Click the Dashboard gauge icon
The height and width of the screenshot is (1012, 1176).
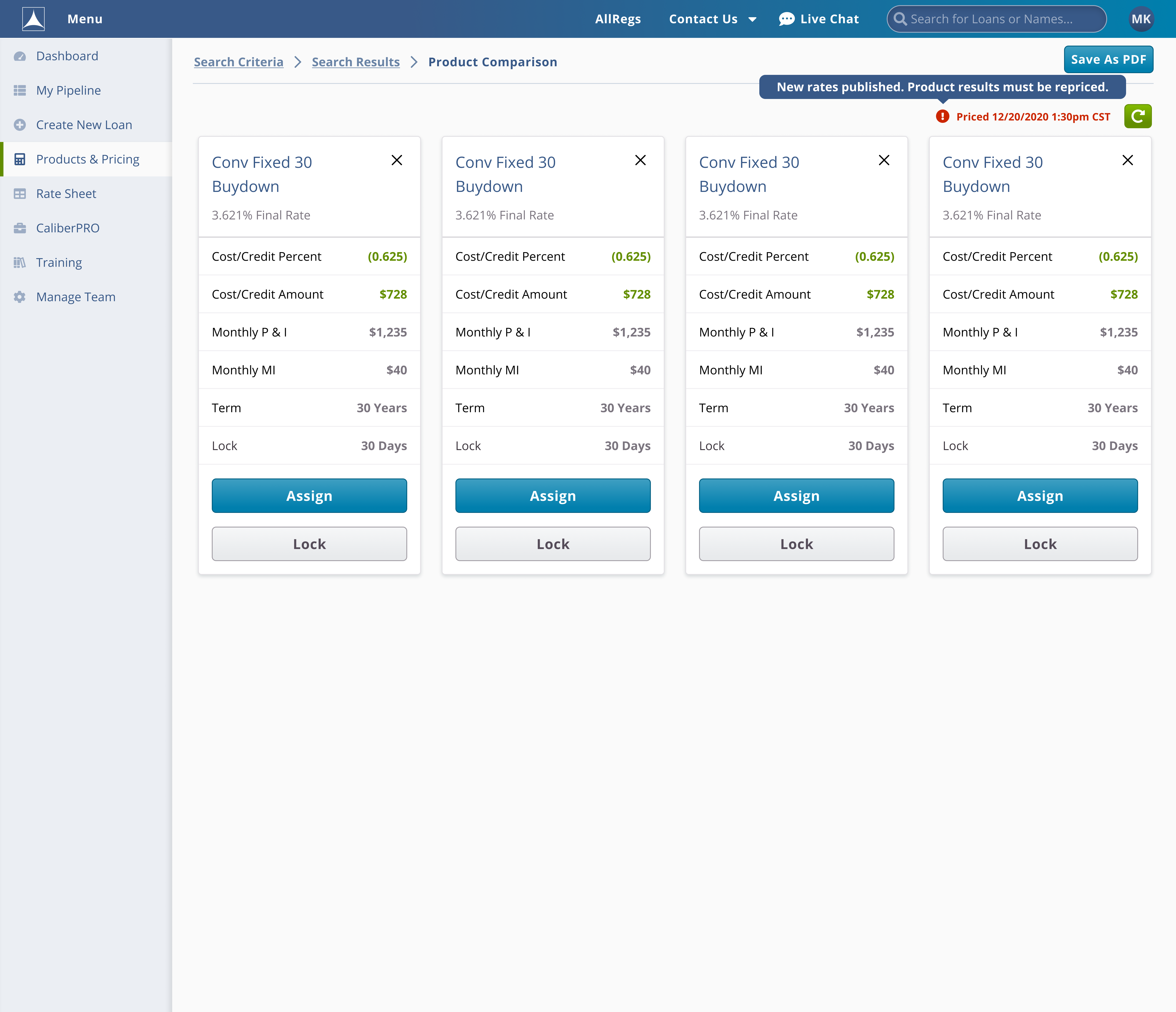pyautogui.click(x=20, y=56)
